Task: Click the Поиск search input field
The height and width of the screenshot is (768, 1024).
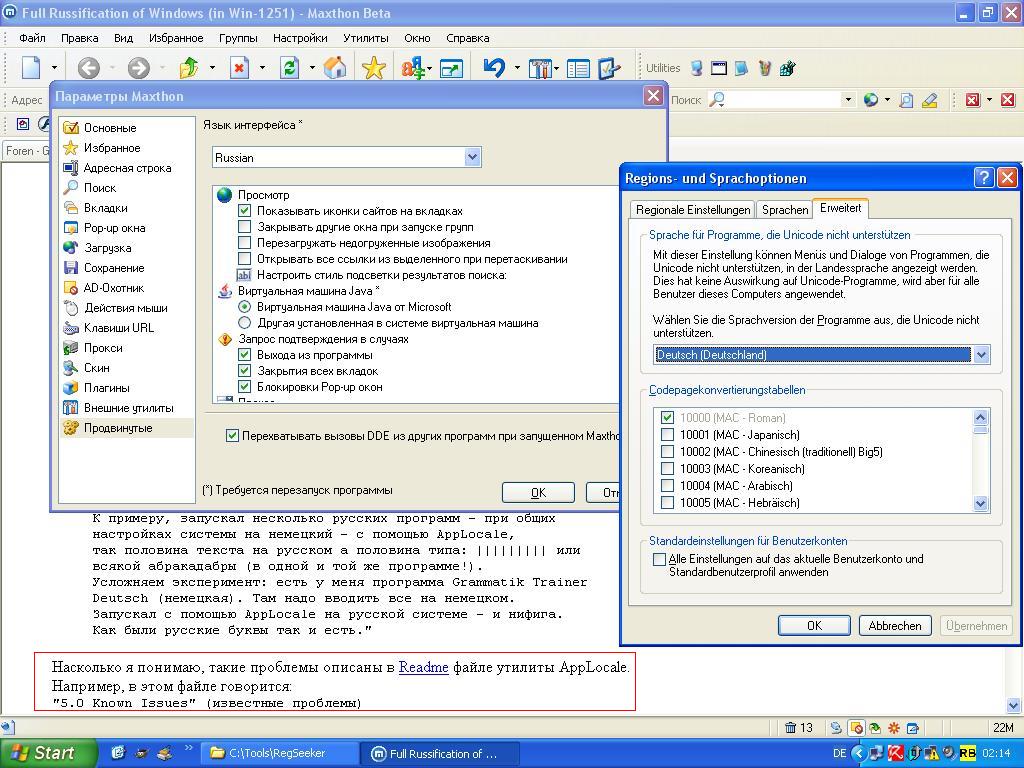Action: pyautogui.click(x=782, y=100)
